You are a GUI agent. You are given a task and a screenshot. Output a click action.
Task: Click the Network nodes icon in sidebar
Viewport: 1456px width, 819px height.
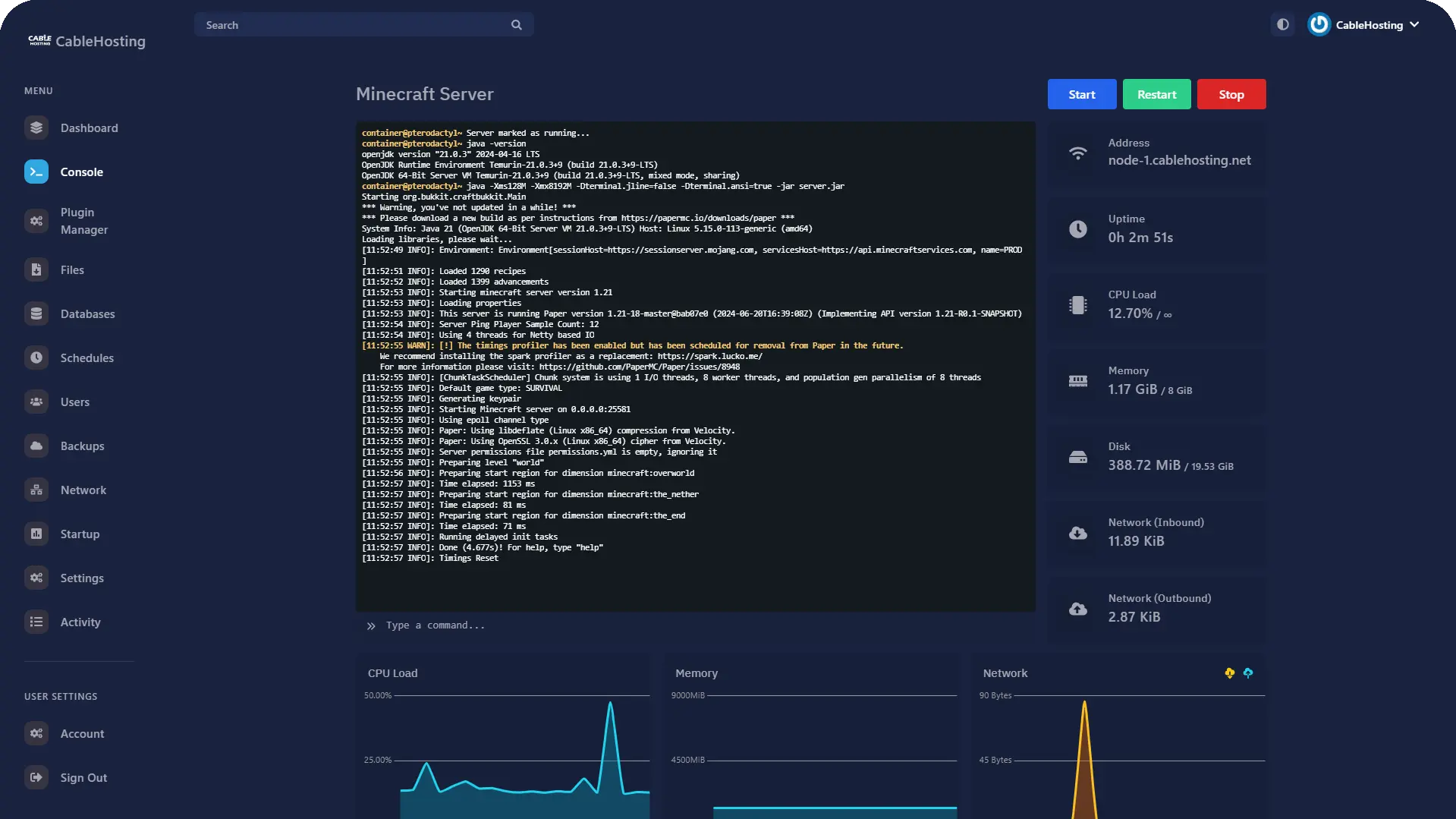click(36, 490)
